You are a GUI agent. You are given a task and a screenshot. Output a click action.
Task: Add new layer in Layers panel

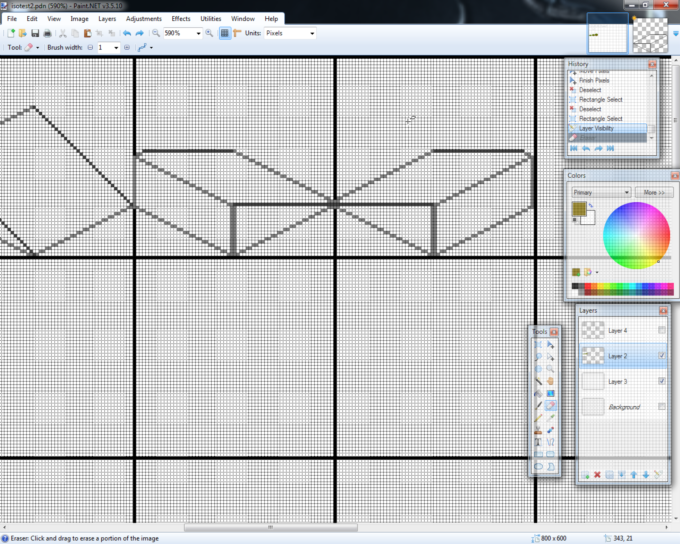click(585, 475)
